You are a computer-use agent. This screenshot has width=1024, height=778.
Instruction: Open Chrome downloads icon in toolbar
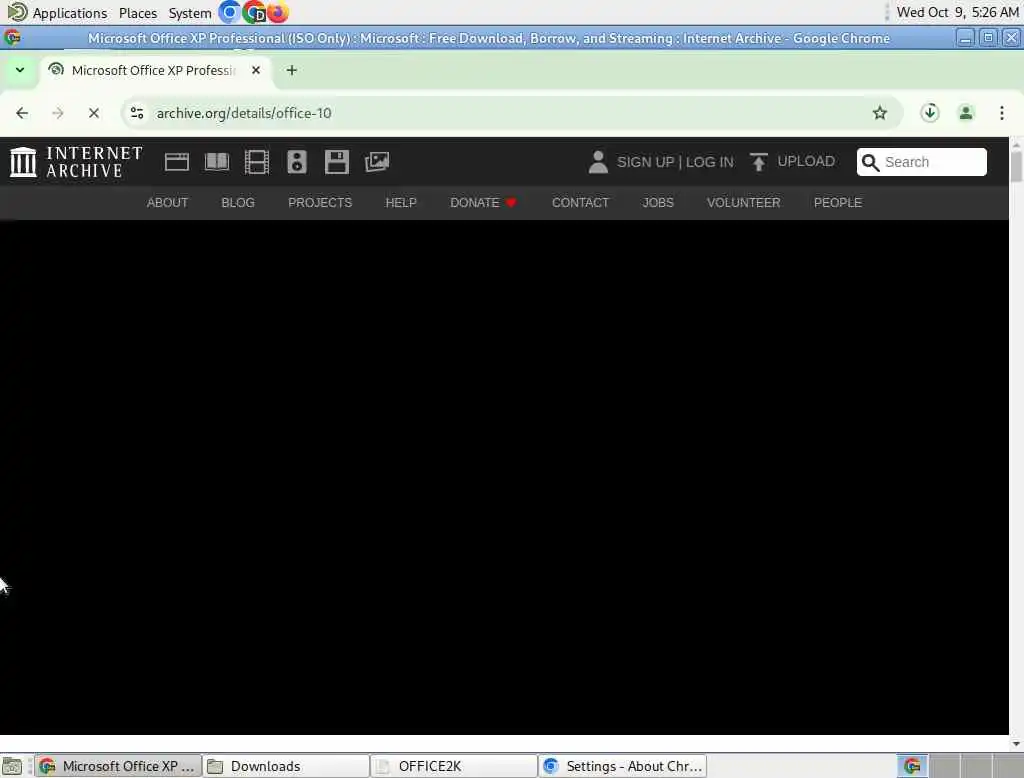930,113
